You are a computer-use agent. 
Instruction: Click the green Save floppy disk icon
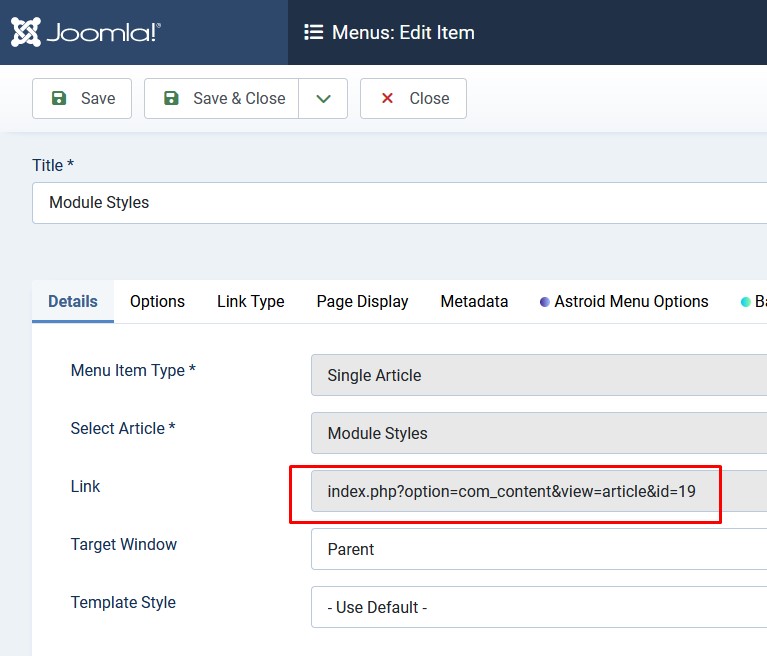tap(59, 98)
